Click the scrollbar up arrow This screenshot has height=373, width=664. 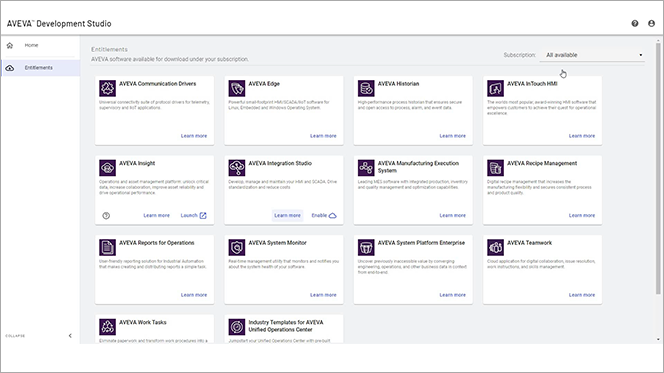(x=658, y=40)
